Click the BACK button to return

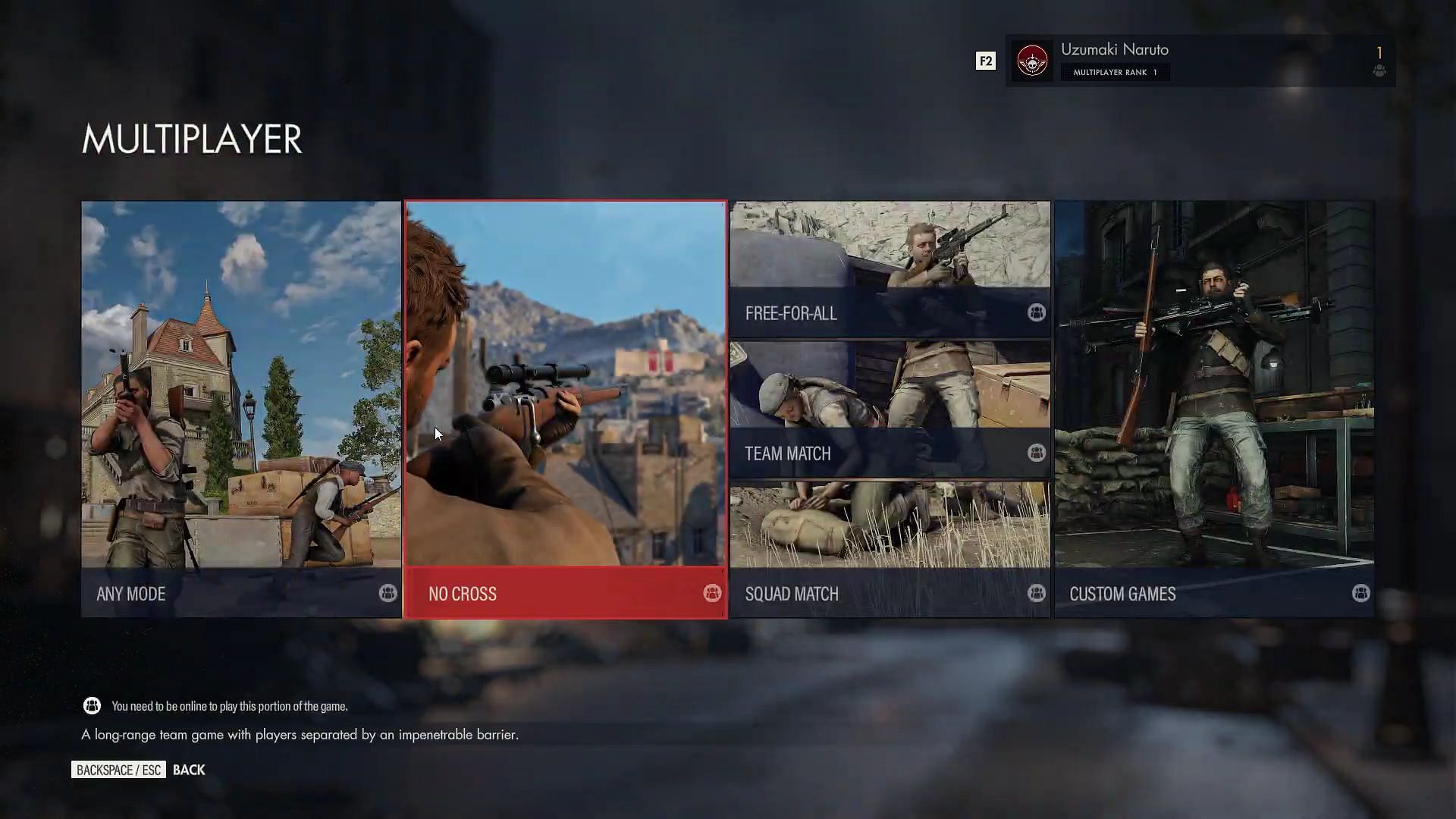pyautogui.click(x=189, y=770)
